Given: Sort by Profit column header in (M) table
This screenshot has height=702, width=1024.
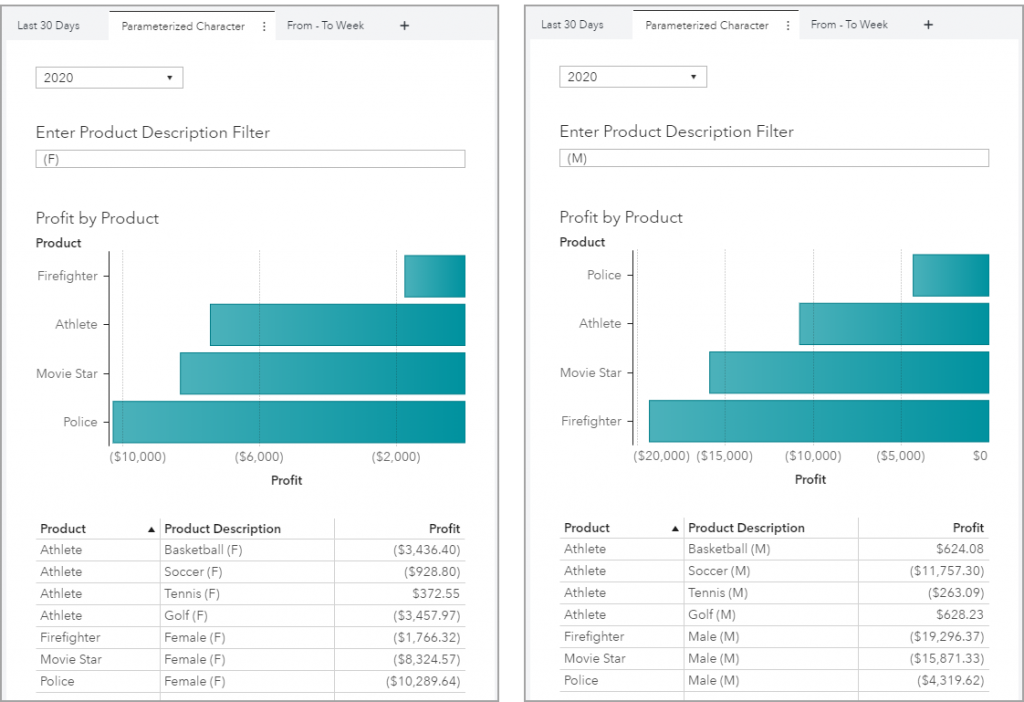Looking at the screenshot, I should 968,528.
